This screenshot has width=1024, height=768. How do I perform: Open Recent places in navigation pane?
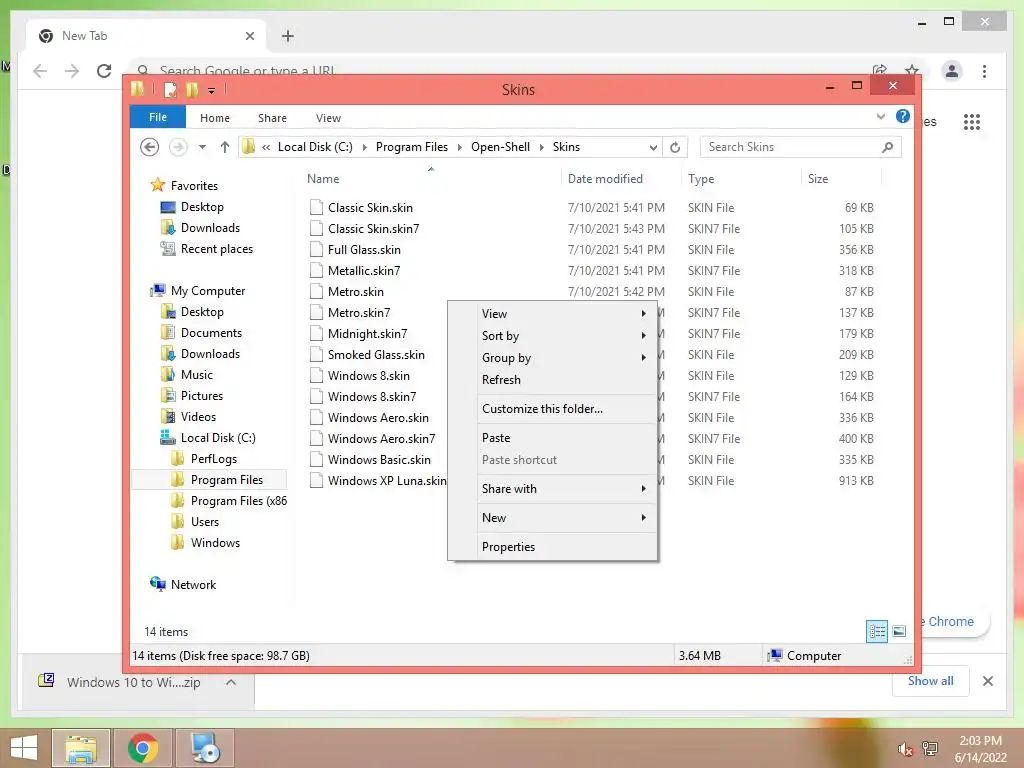click(x=217, y=249)
